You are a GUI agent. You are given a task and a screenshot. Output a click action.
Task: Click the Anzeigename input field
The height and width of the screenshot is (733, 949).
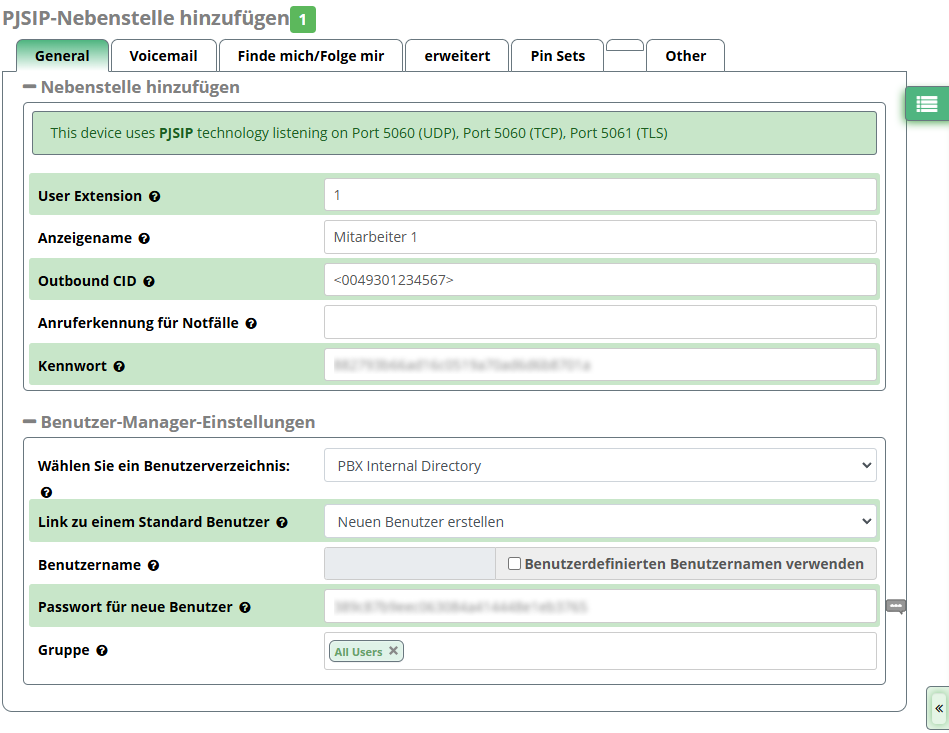click(x=600, y=238)
